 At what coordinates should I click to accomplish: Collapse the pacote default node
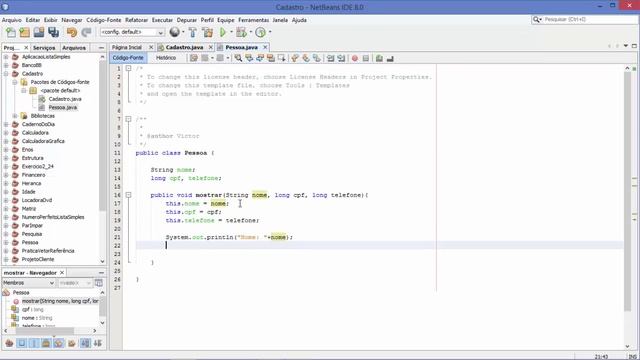click(x=24, y=91)
